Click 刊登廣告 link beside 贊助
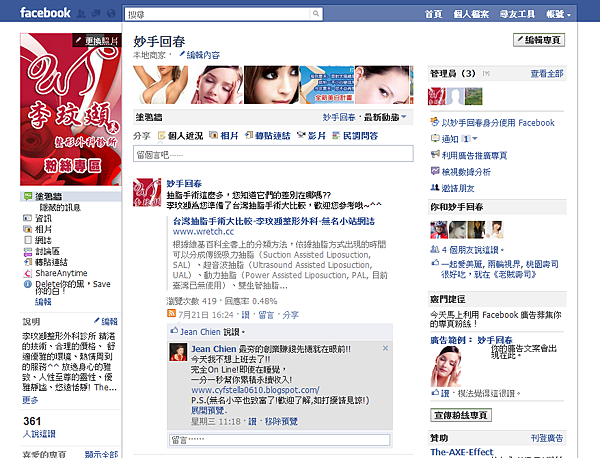The image size is (600, 458). pos(547,438)
